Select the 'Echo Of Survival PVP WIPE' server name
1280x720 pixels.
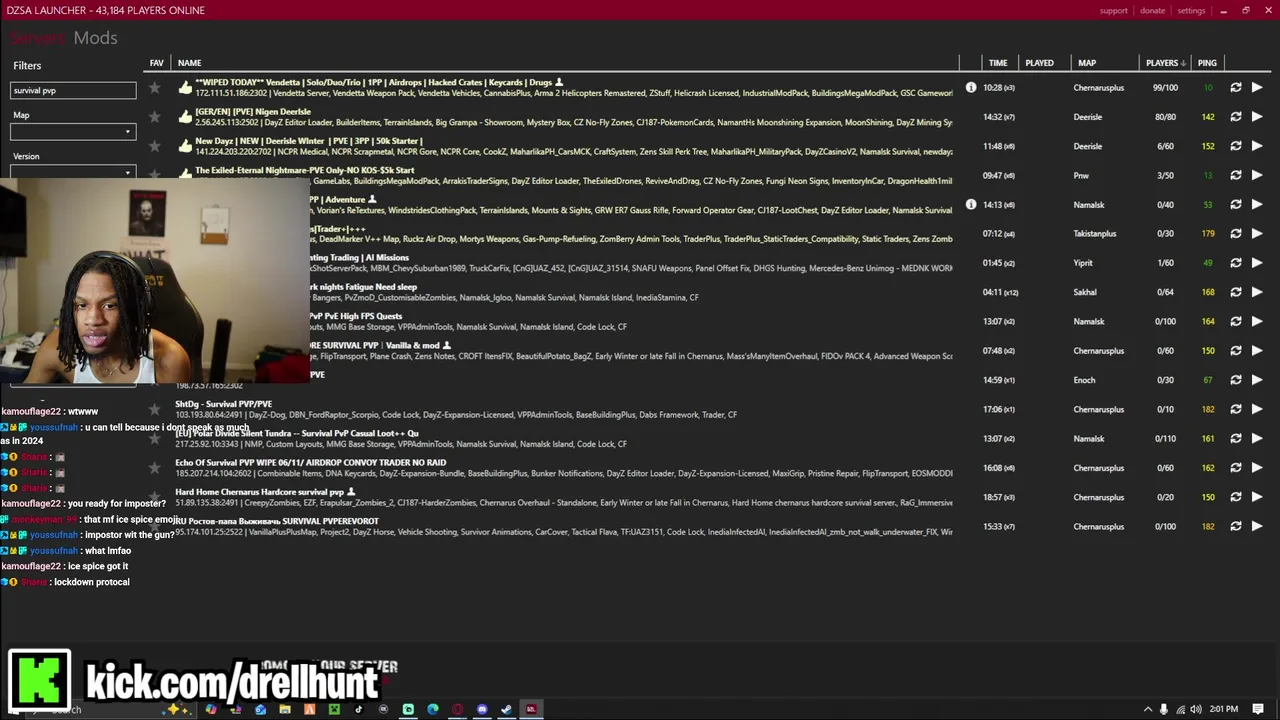(x=310, y=463)
